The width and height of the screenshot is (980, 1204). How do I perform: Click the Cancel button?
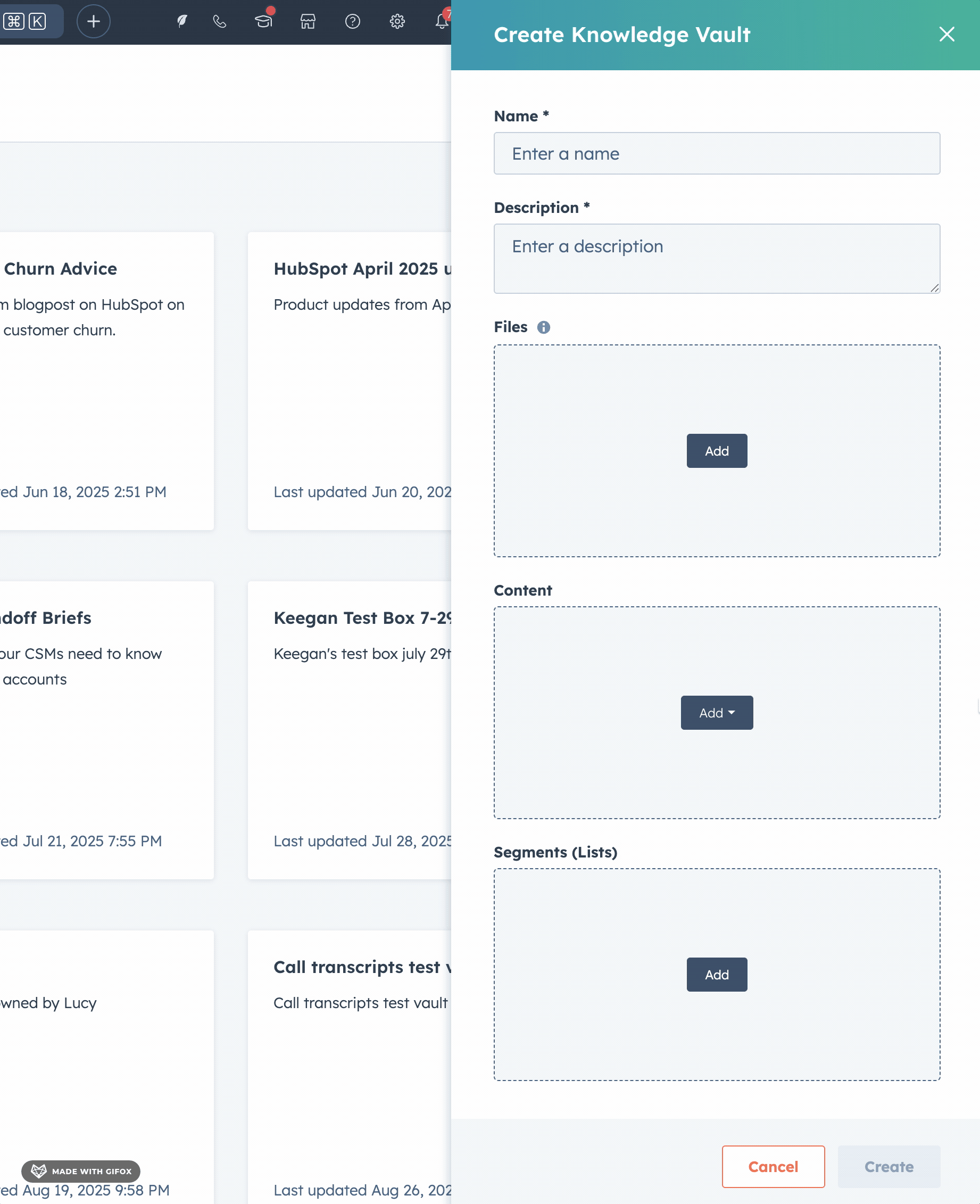[x=773, y=1166]
